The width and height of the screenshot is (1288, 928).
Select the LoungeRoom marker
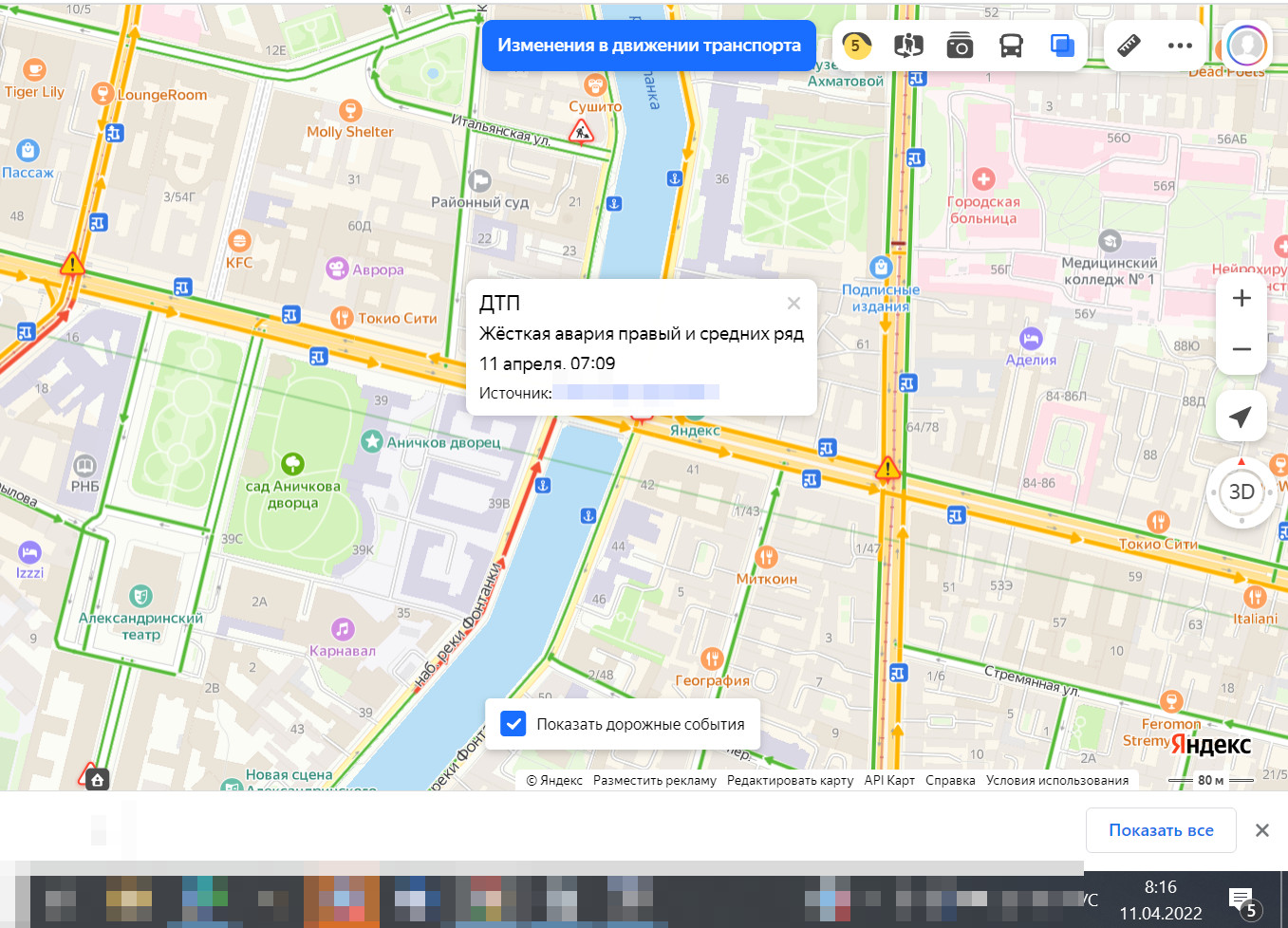point(103,93)
